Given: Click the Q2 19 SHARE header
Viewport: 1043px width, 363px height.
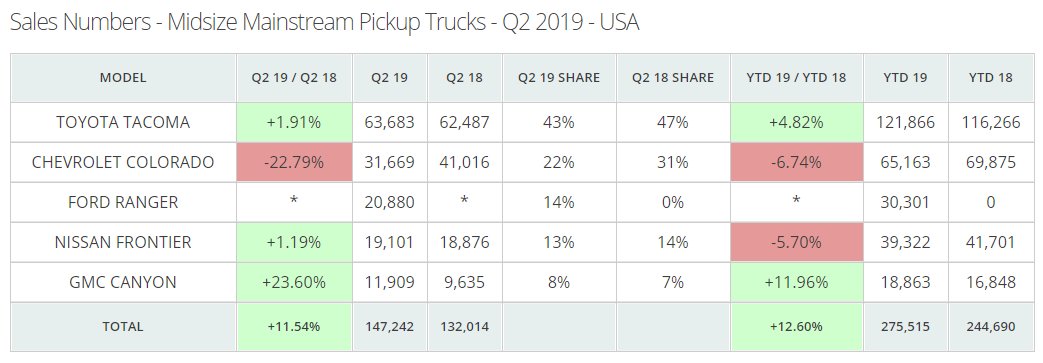Looking at the screenshot, I should tap(559, 78).
